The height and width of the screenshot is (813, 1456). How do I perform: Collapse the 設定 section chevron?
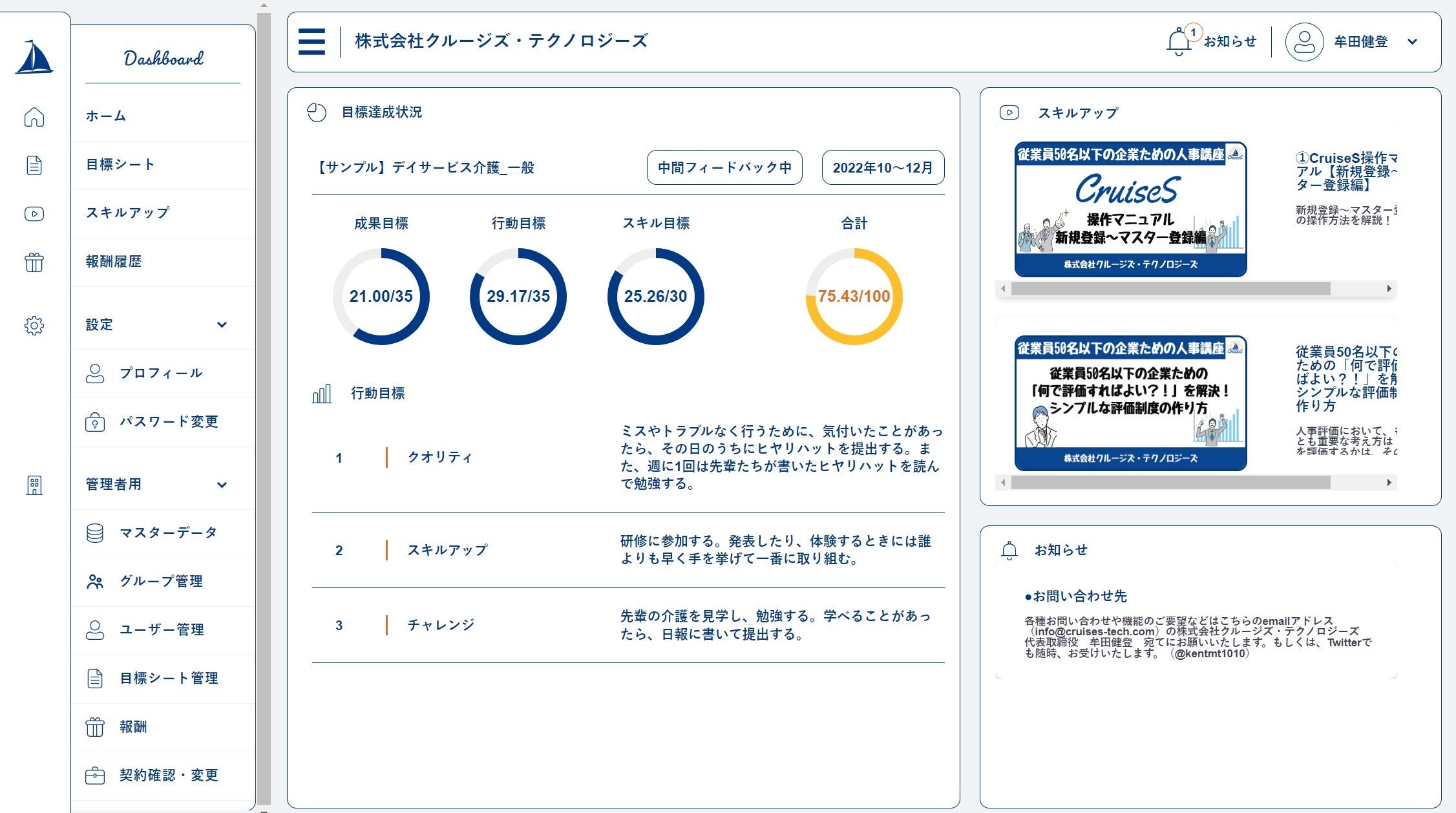222,324
